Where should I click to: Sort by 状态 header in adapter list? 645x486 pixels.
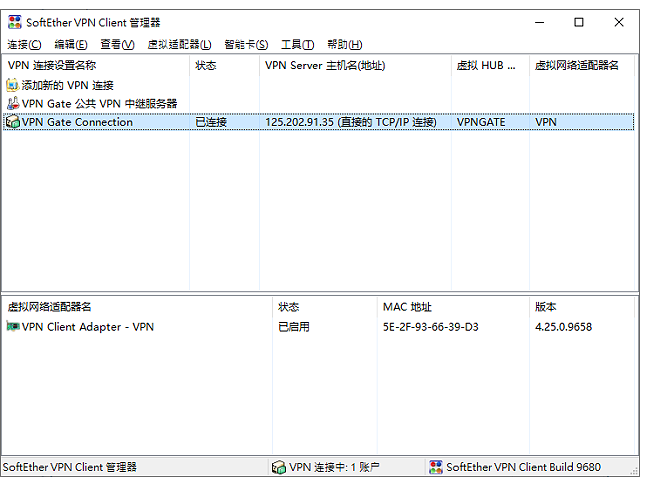coord(325,307)
